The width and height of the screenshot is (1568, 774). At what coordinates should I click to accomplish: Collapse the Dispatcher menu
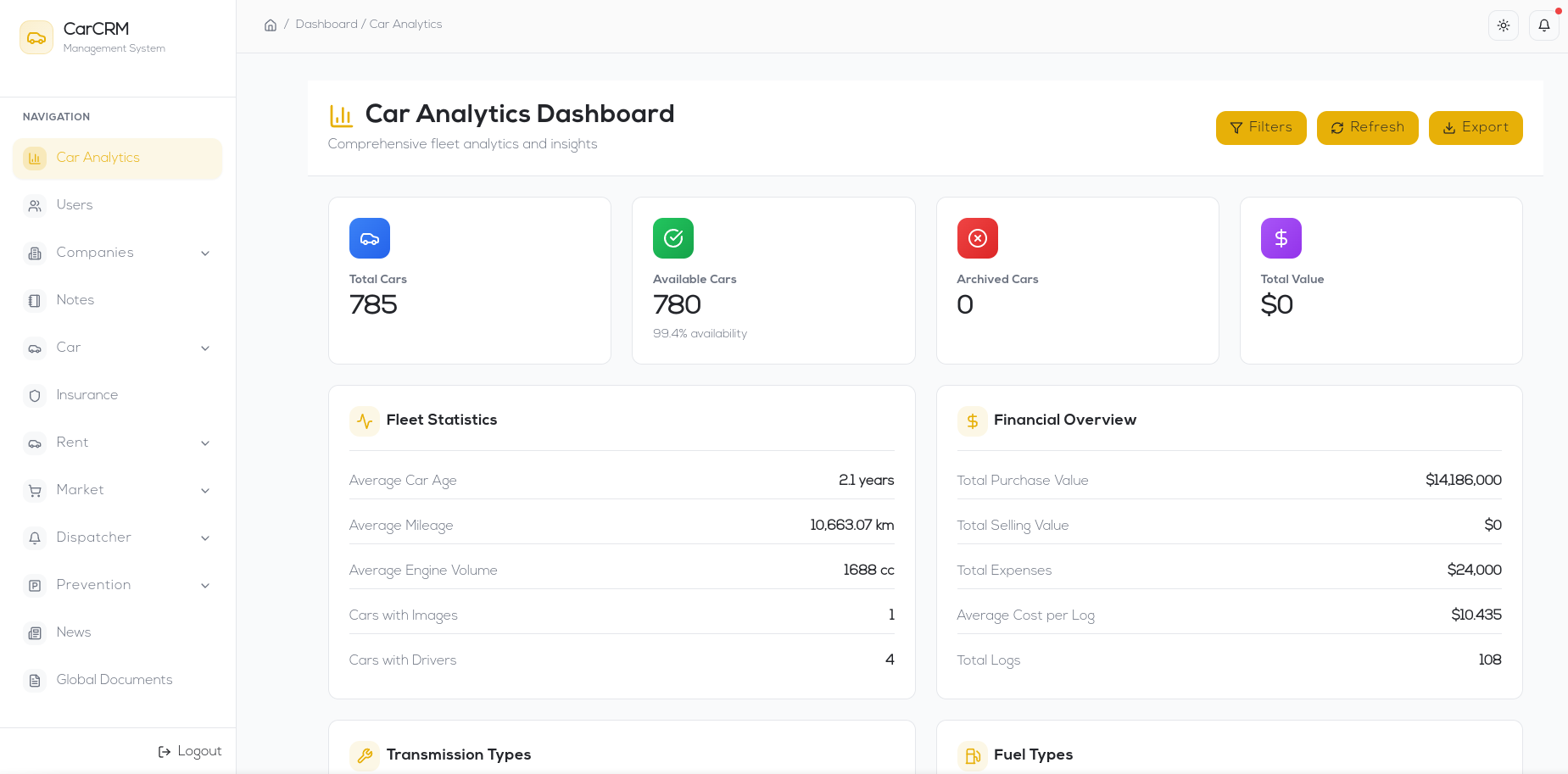coord(205,538)
